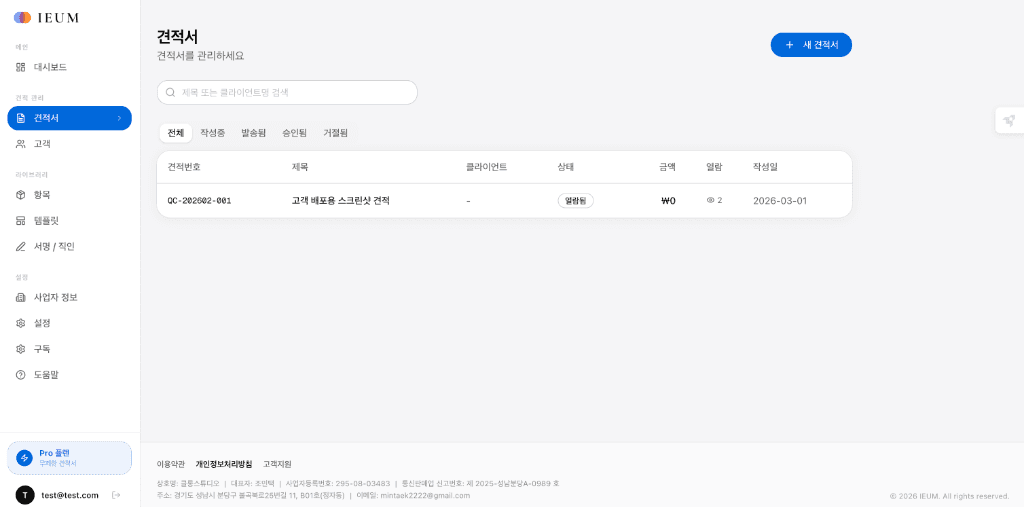Viewport: 1024px width, 507px height.
Task: Switch to the 거절됨 tab
Action: coord(336,133)
